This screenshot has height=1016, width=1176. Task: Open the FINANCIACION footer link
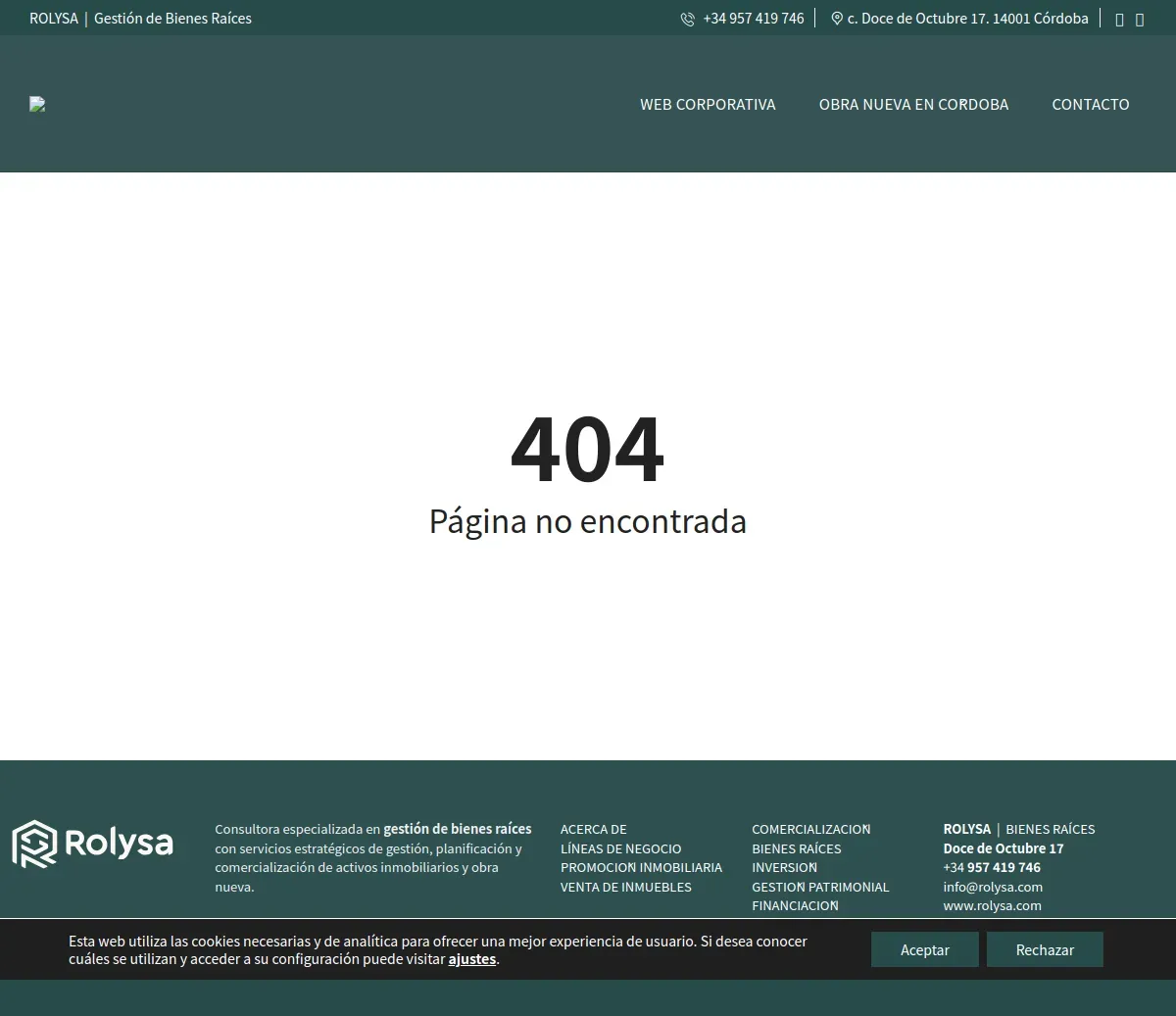795,905
